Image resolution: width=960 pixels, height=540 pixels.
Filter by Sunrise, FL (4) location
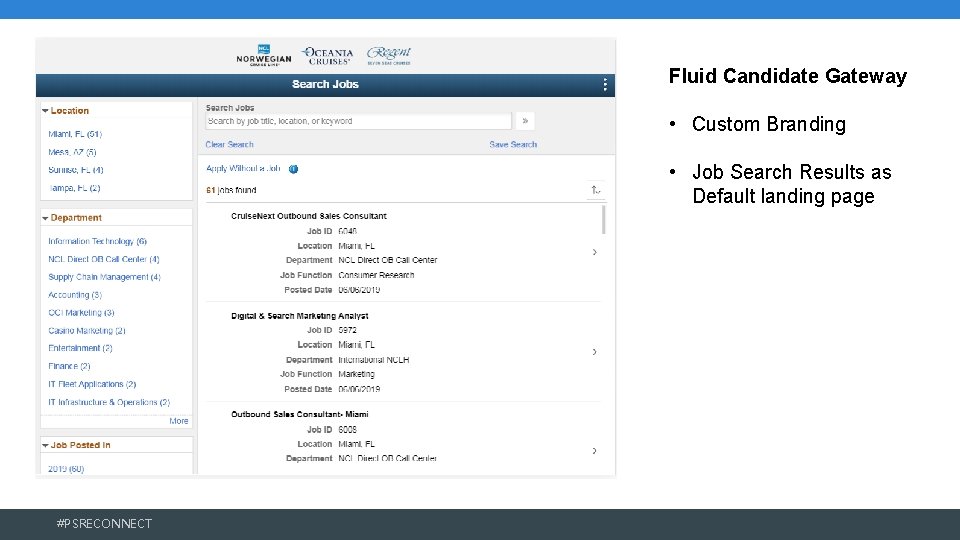[x=76, y=170]
